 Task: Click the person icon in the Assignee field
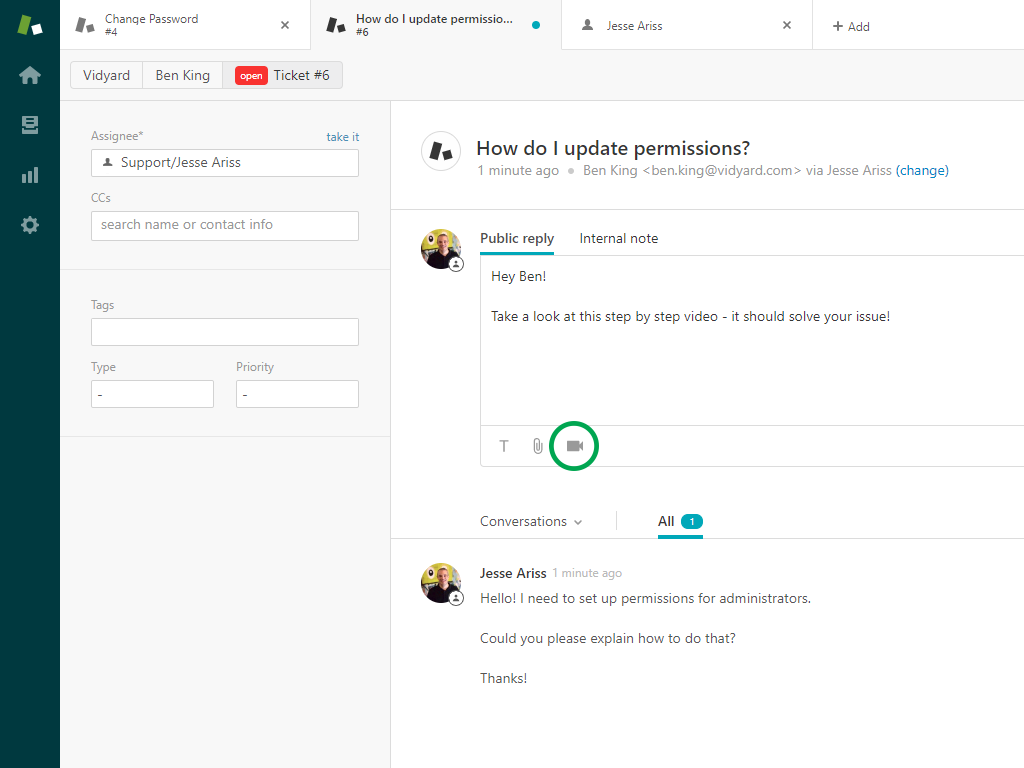[105, 163]
